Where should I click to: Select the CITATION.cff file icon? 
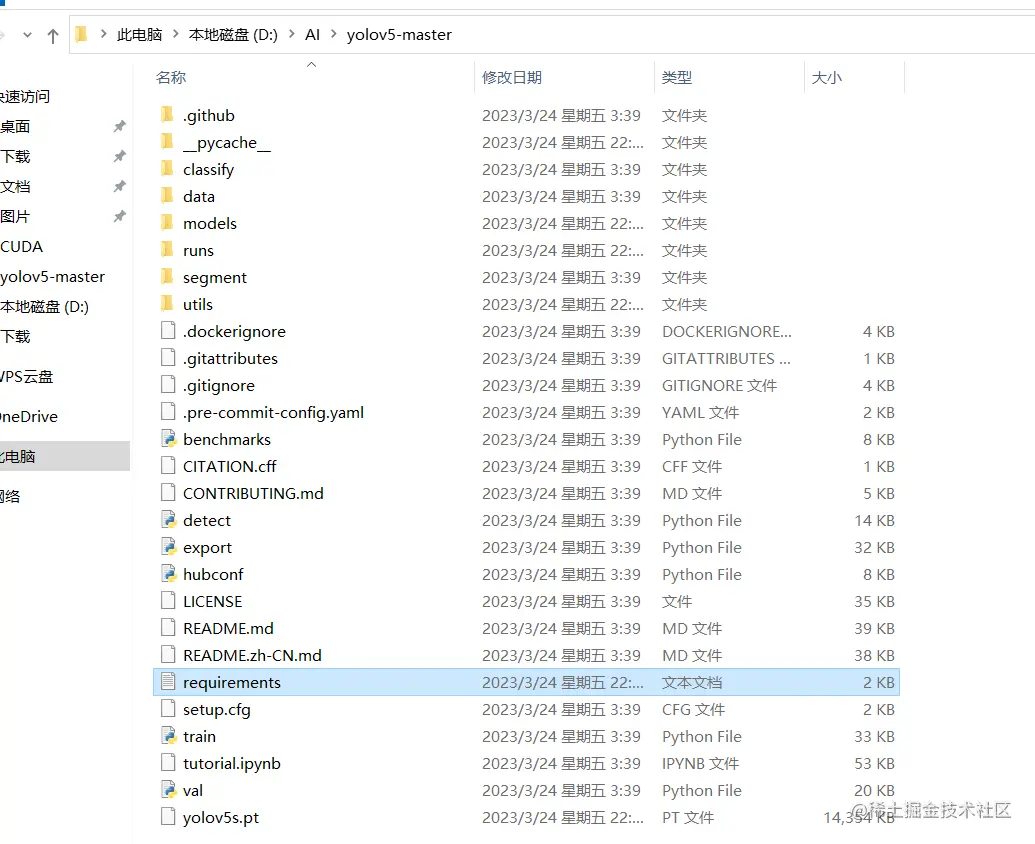point(168,467)
